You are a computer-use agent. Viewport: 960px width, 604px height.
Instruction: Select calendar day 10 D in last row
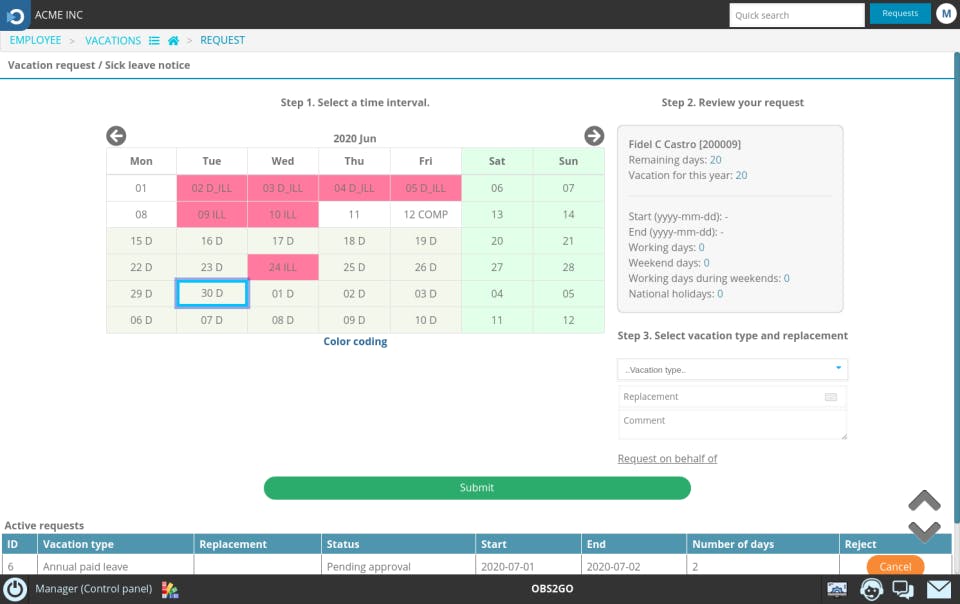coord(426,320)
